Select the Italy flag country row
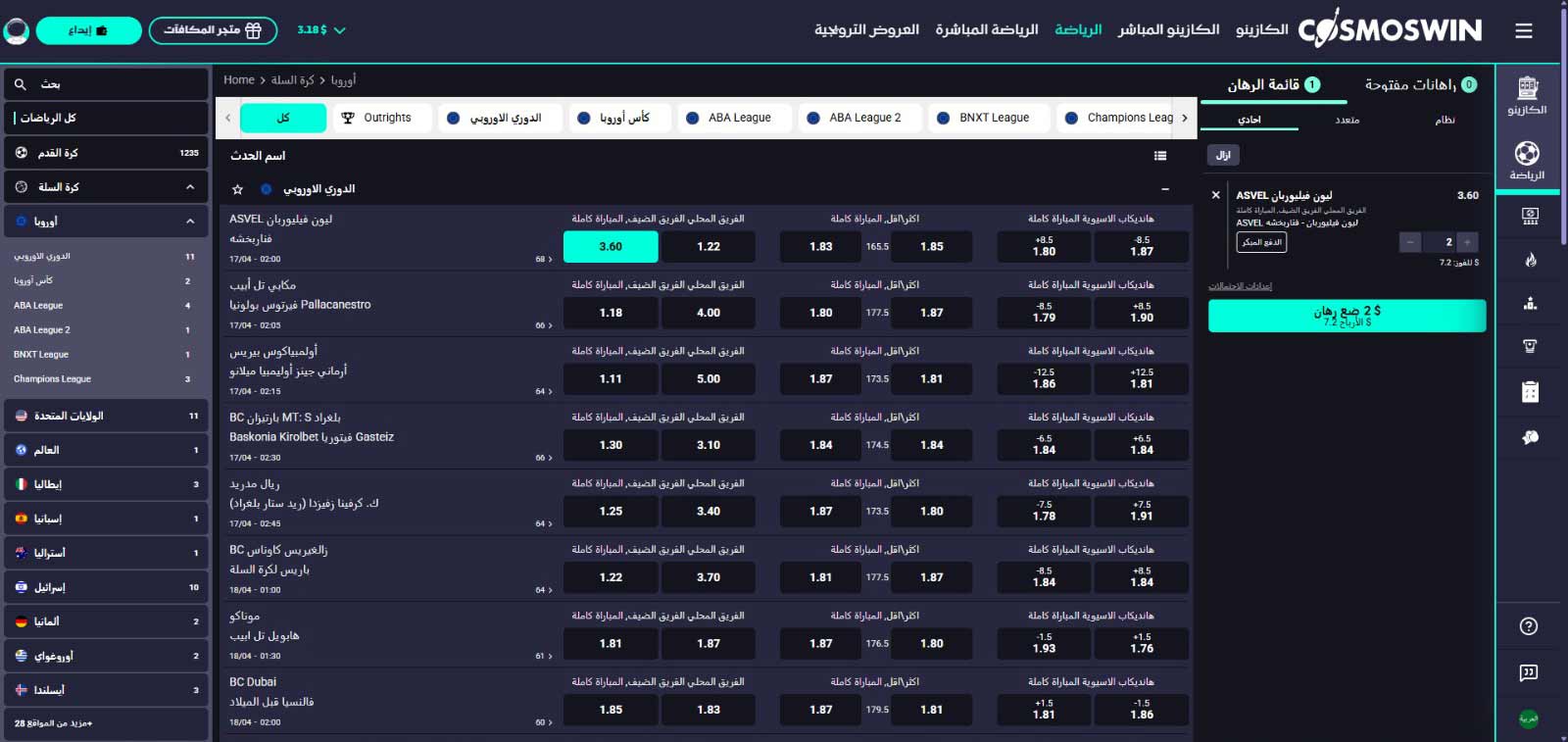Screen dimensions: 1568x742 pos(107,484)
